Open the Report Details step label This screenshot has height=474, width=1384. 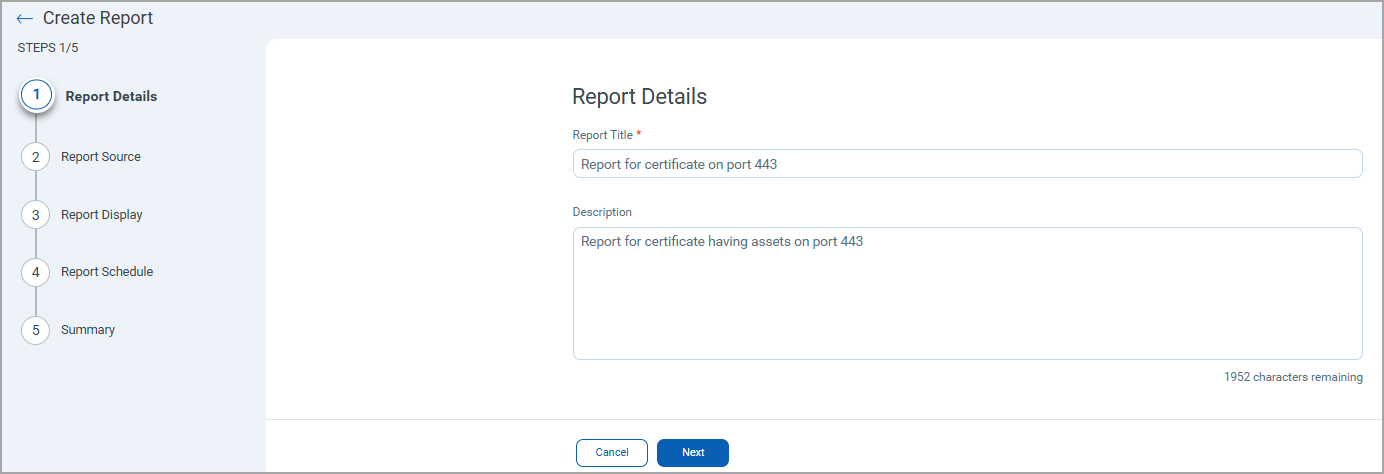111,97
